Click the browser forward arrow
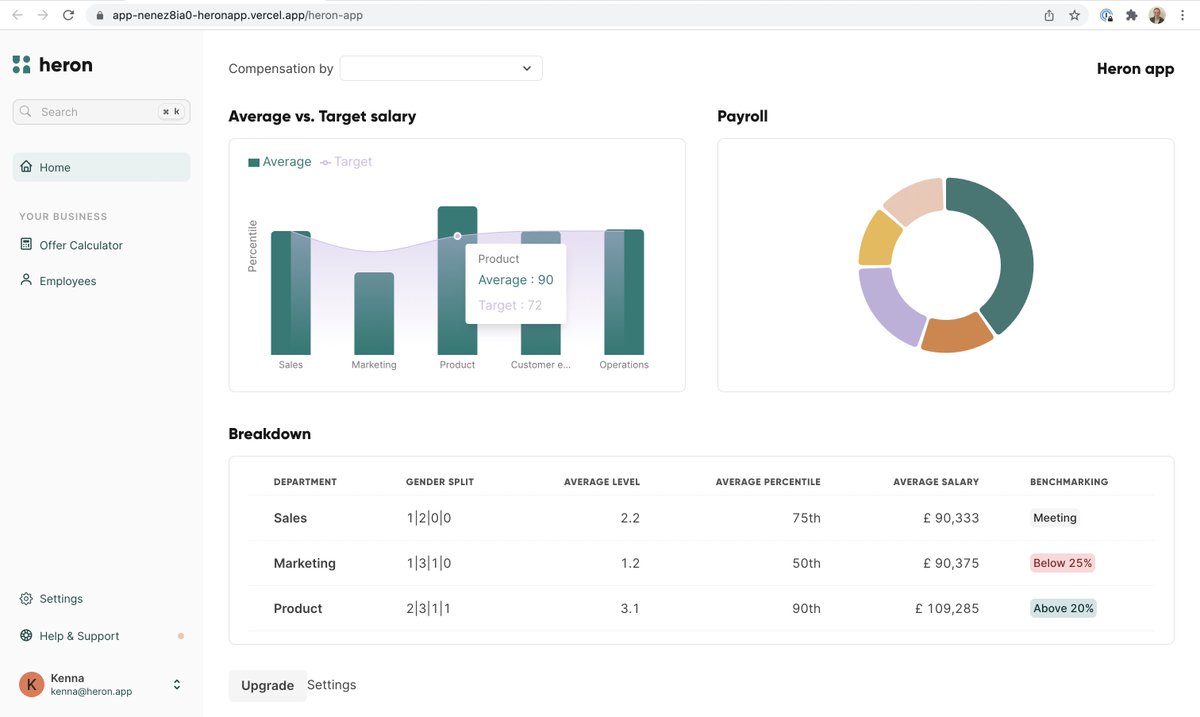Image resolution: width=1200 pixels, height=717 pixels. [42, 15]
